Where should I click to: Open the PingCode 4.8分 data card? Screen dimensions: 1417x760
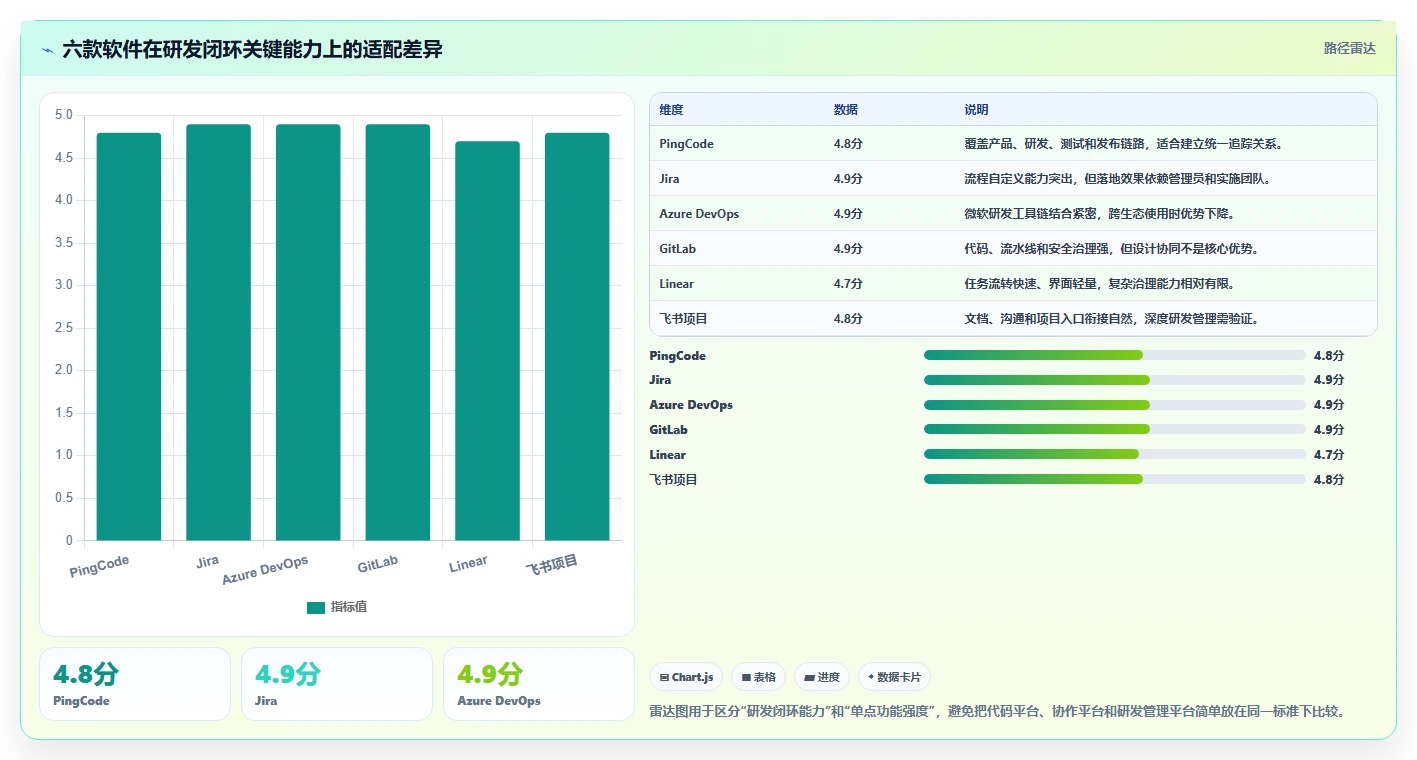pyautogui.click(x=135, y=684)
